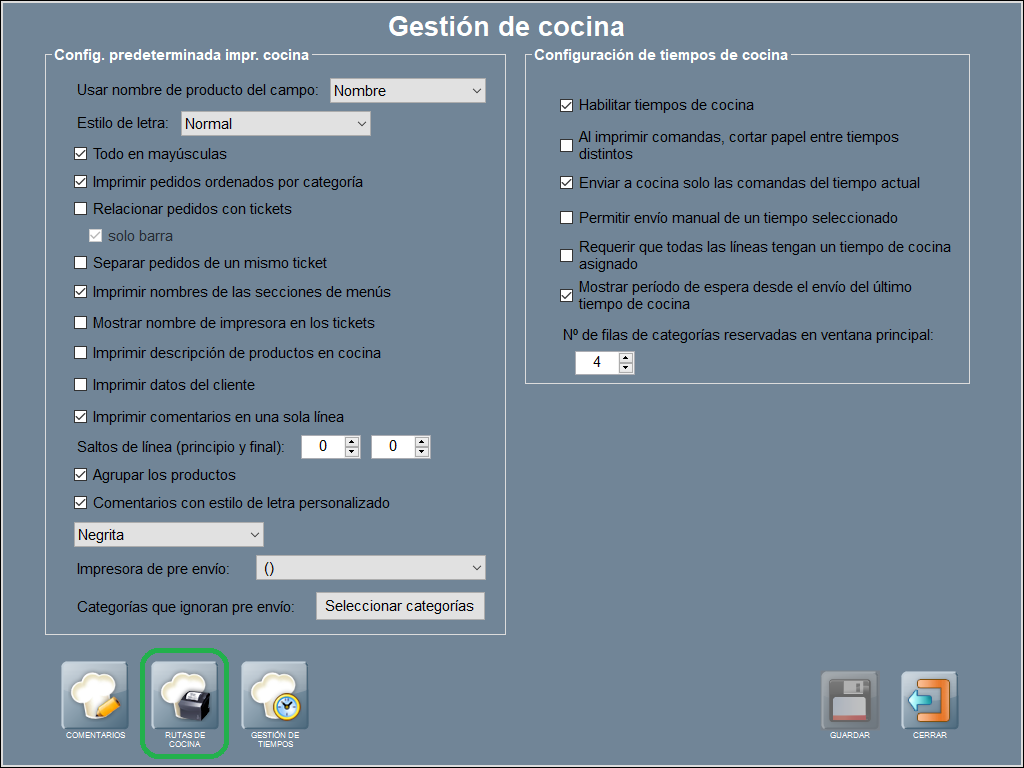Open Gestión de tiempos clock icon
The width and height of the screenshot is (1024, 768).
(274, 696)
